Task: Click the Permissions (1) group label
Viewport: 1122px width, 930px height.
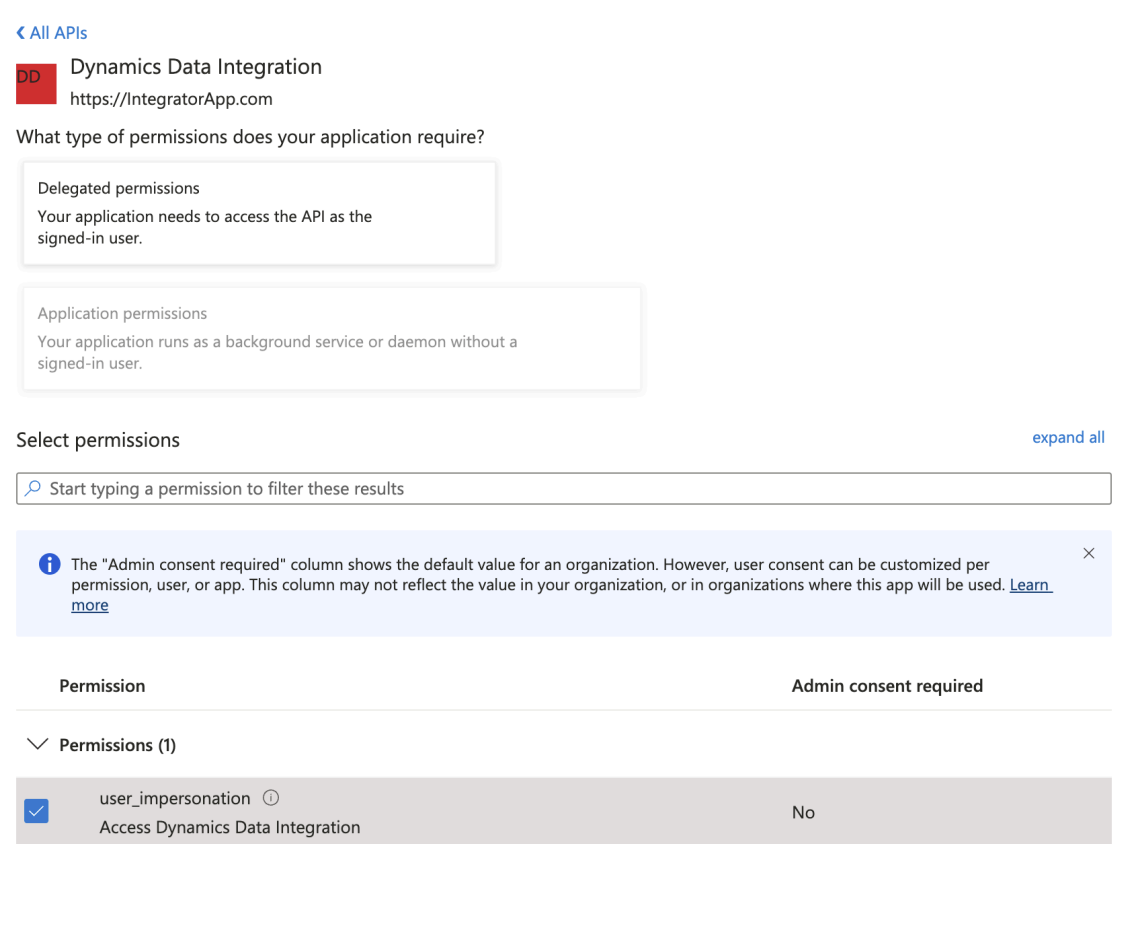Action: [117, 745]
